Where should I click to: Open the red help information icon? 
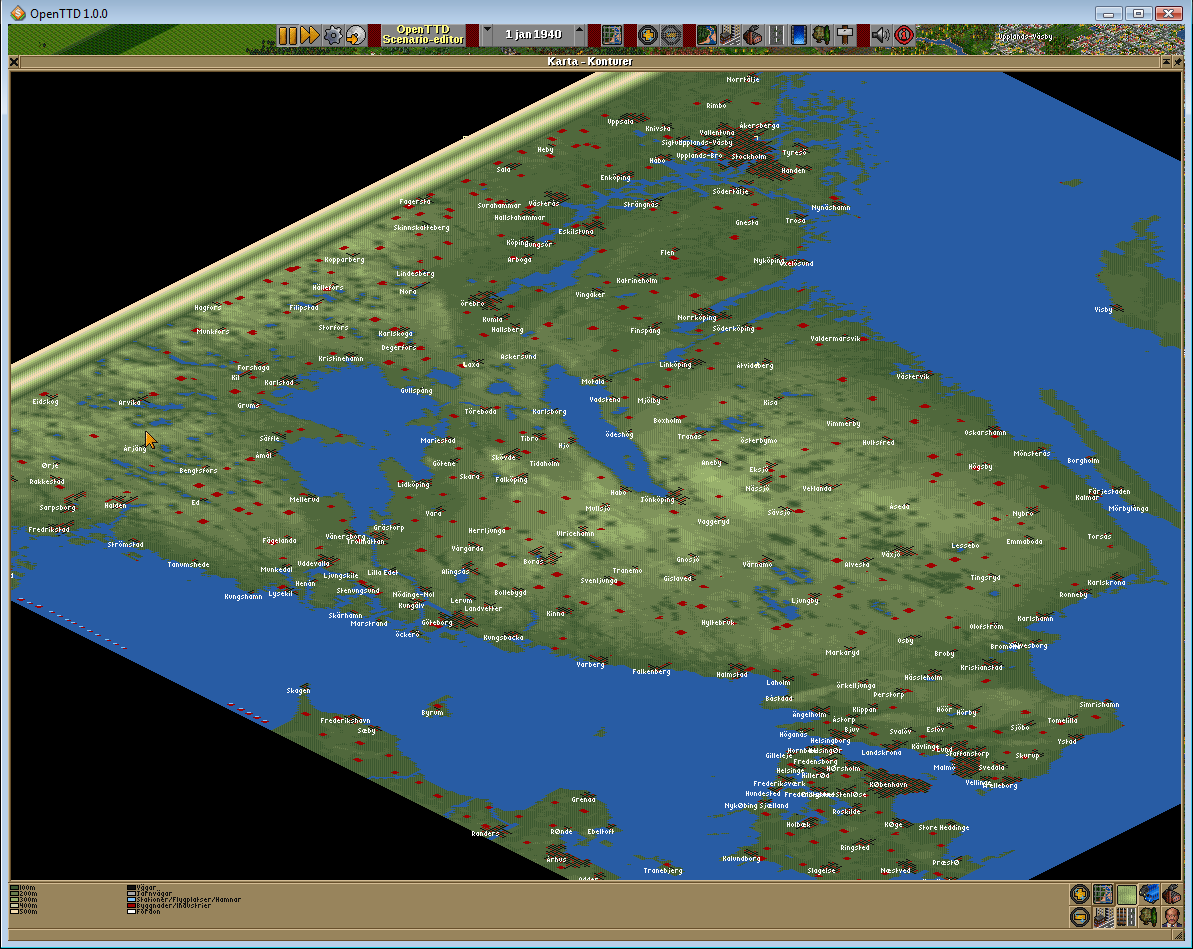tap(904, 35)
